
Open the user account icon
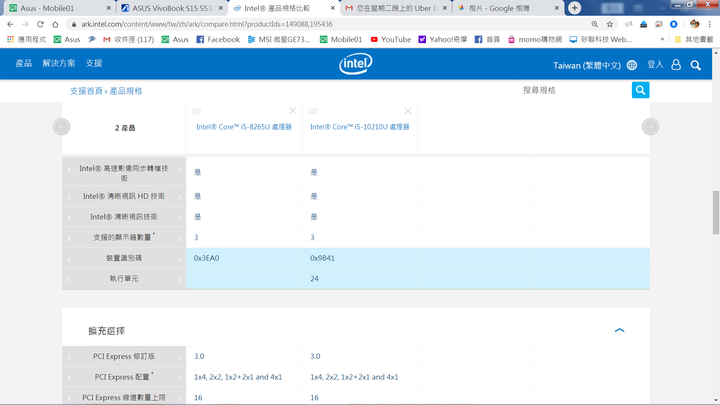click(x=676, y=65)
